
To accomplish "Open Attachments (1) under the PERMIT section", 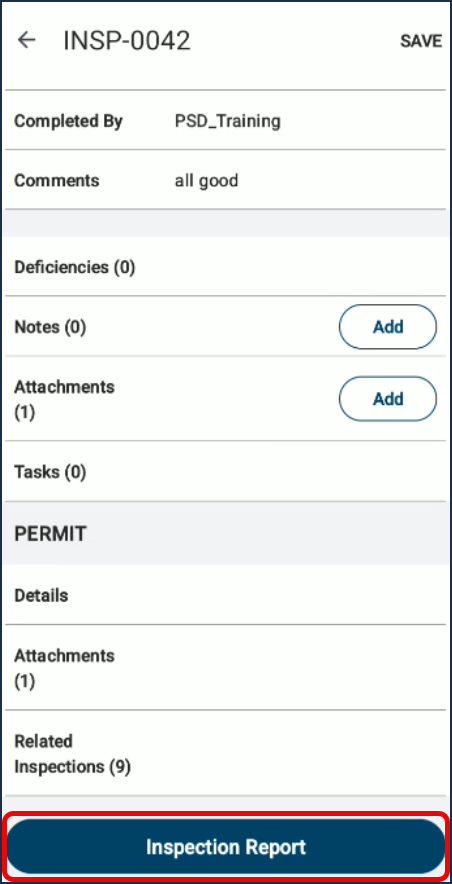I will 225,668.
